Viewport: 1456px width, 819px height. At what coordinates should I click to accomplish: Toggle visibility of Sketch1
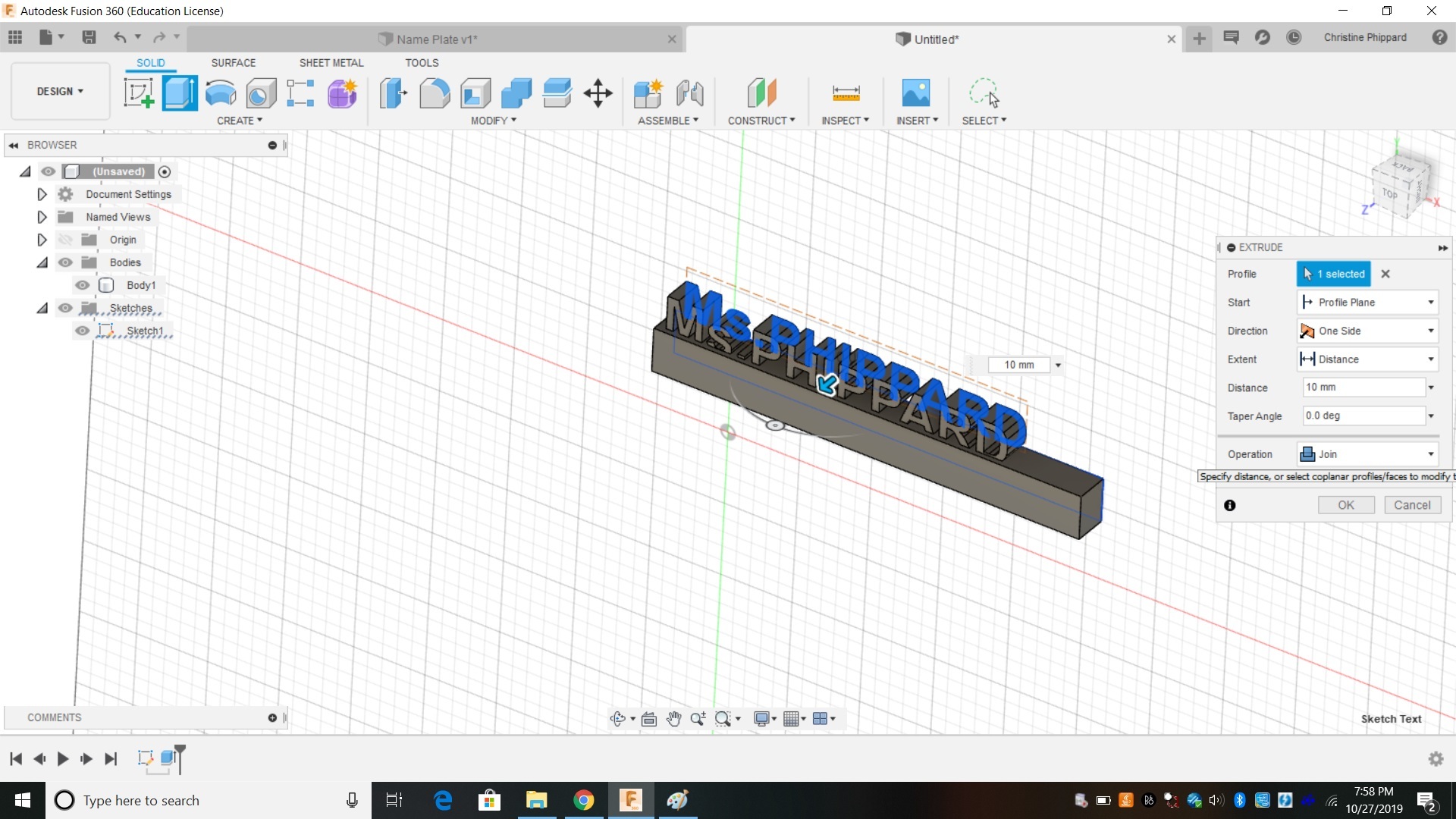coord(82,331)
